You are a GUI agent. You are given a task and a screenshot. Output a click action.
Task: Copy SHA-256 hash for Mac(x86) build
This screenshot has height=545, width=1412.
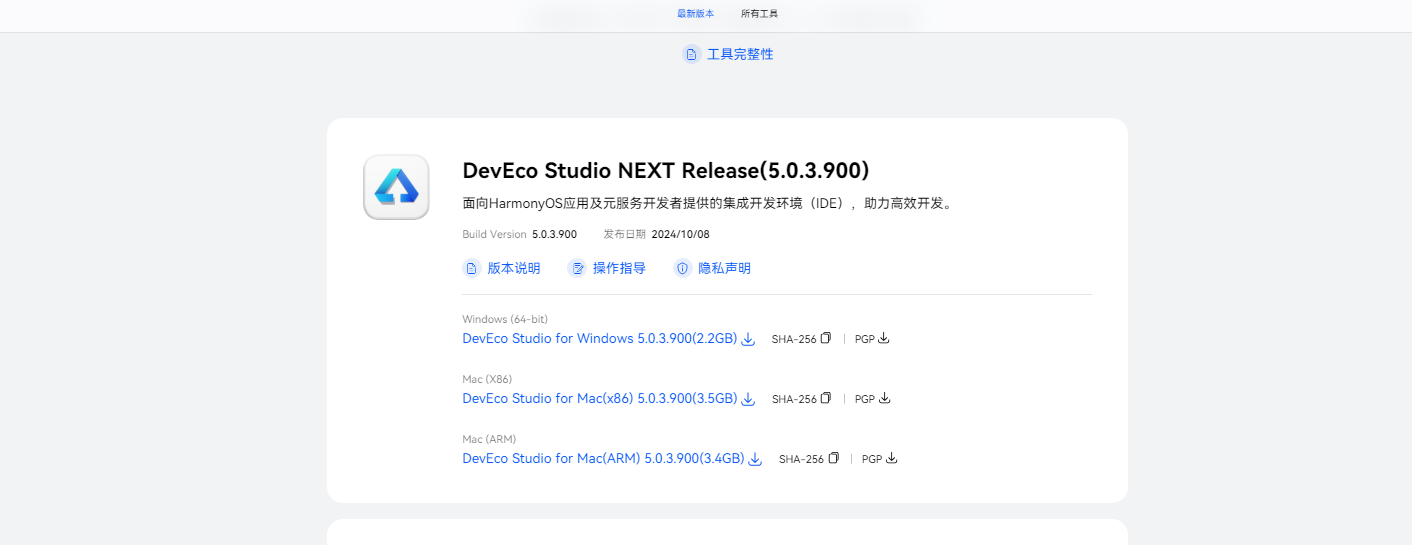[x=826, y=399]
